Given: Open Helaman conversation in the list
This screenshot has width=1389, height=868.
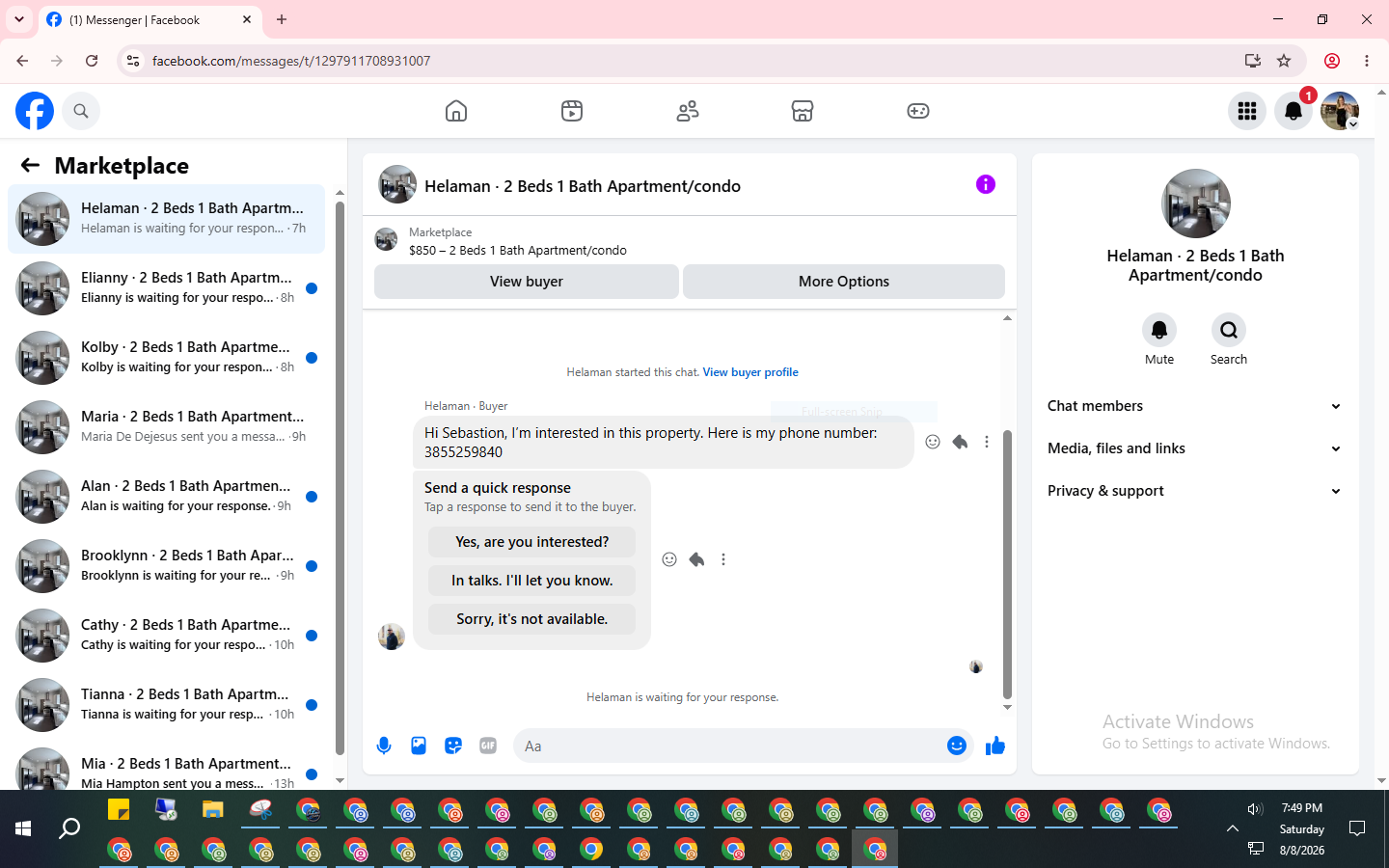Looking at the screenshot, I should 166,219.
